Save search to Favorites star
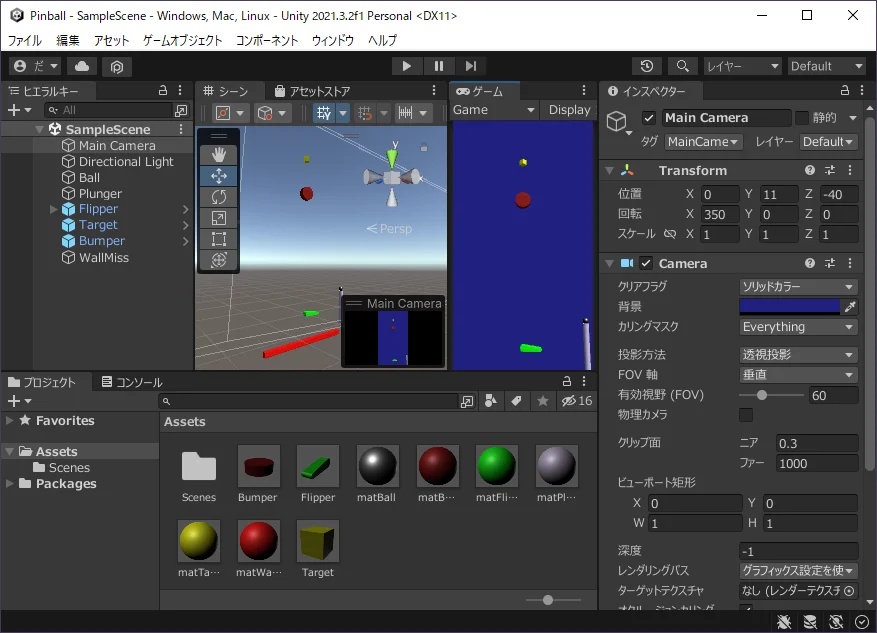Viewport: 877px width, 633px height. pyautogui.click(x=543, y=401)
